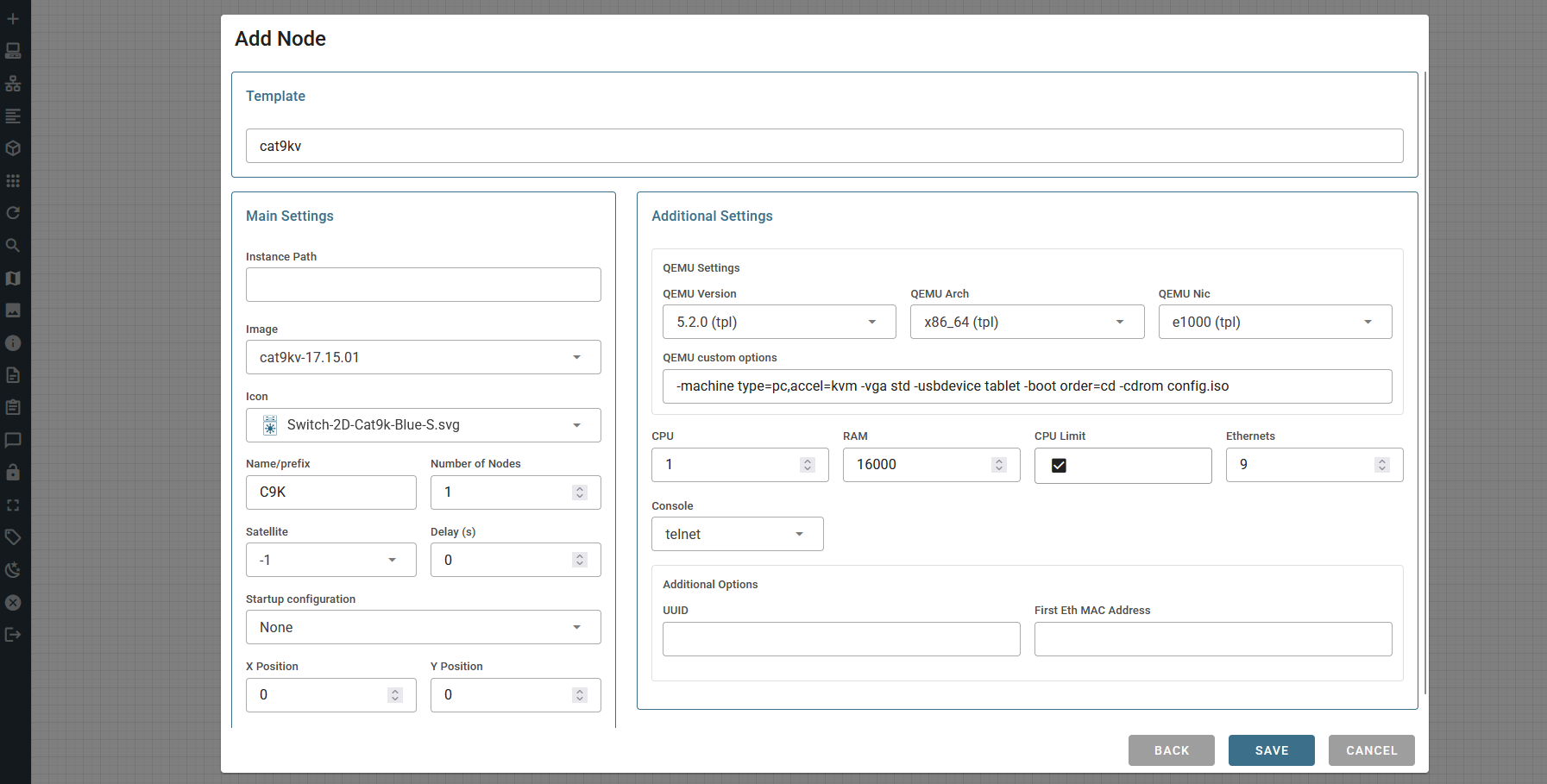The height and width of the screenshot is (784, 1547).
Task: Toggle night mode moon icon
Action: click(13, 570)
